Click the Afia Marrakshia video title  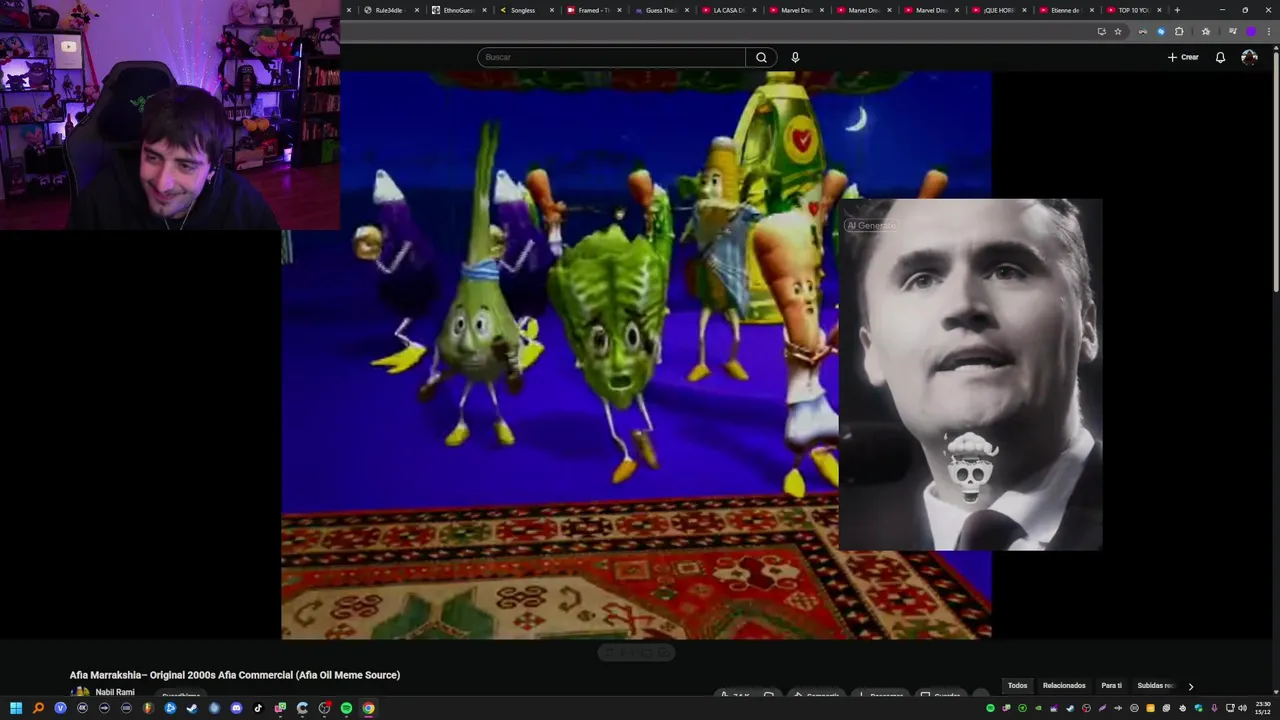[235, 675]
